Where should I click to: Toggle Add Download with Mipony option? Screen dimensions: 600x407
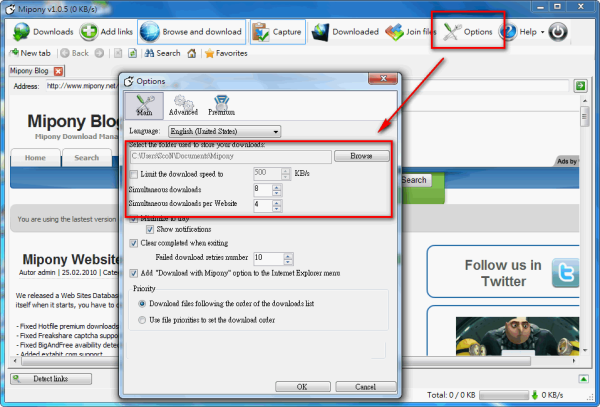[134, 273]
